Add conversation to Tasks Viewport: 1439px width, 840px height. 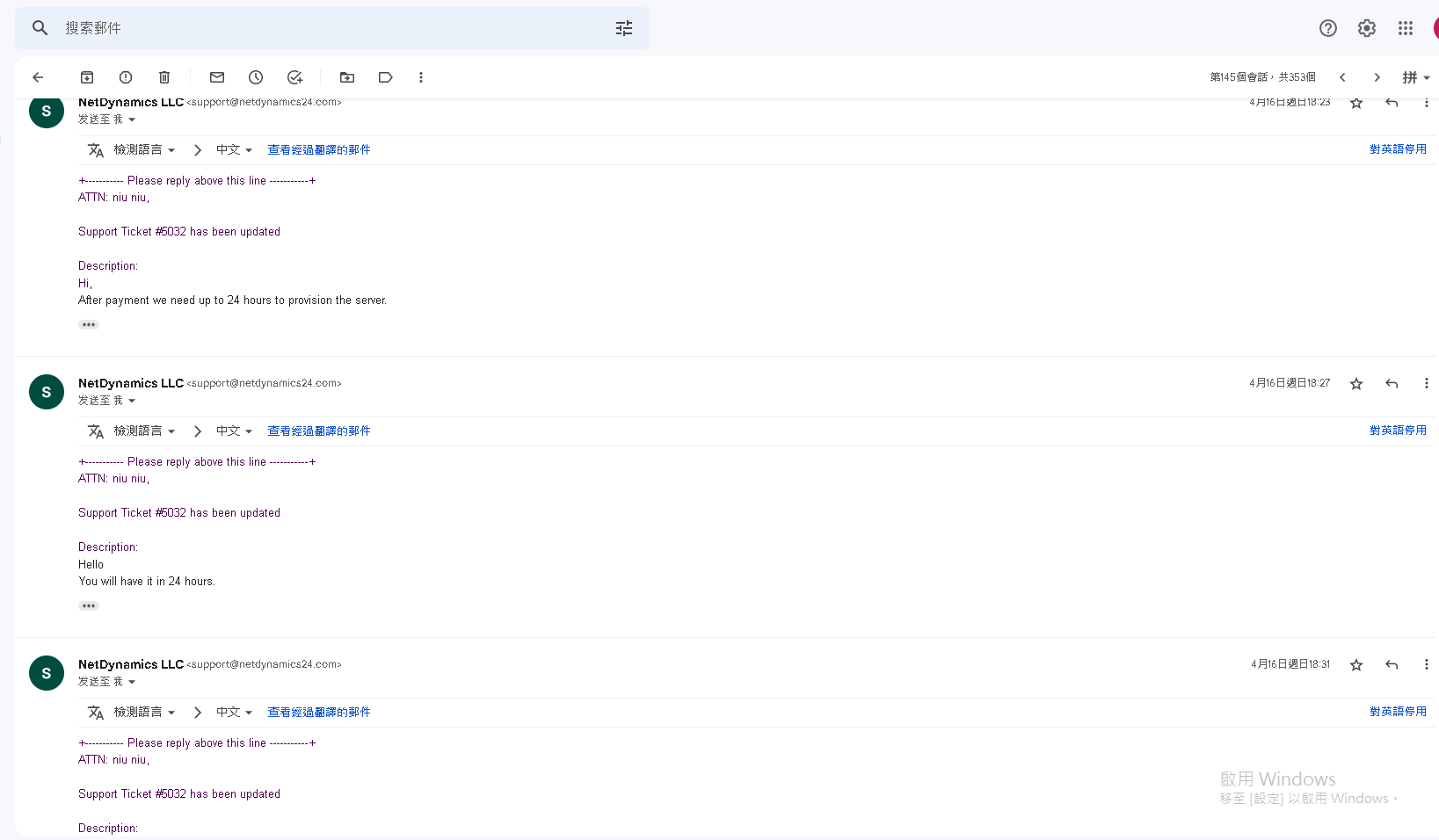click(294, 77)
